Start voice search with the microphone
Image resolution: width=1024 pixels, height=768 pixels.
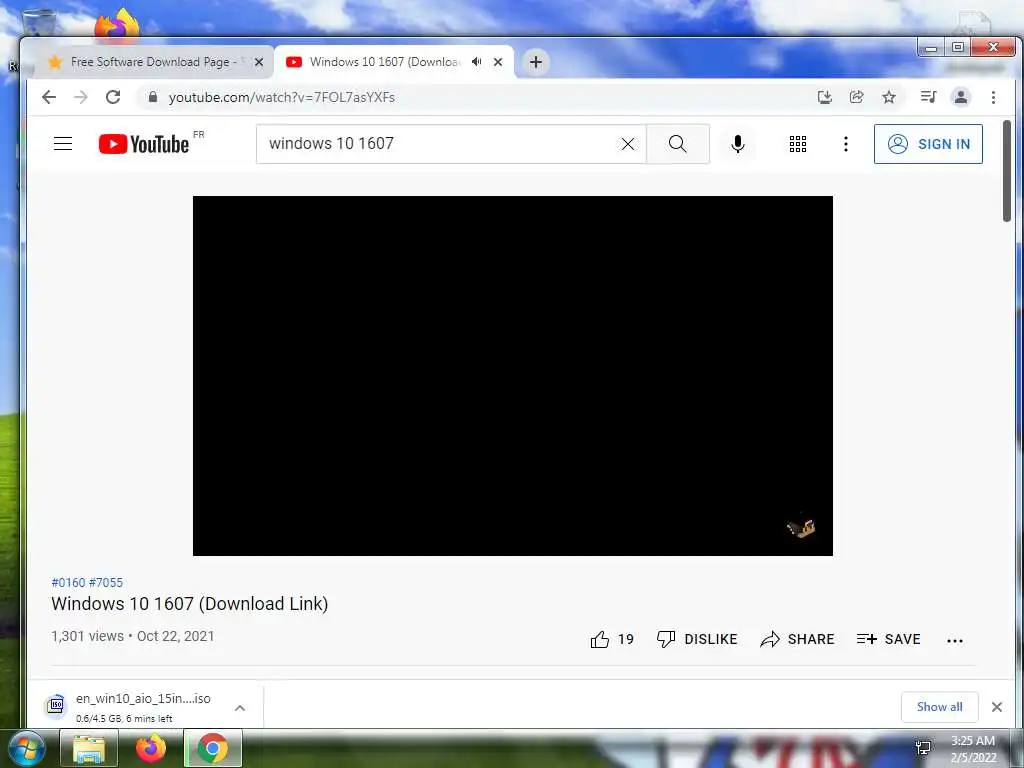pos(738,144)
